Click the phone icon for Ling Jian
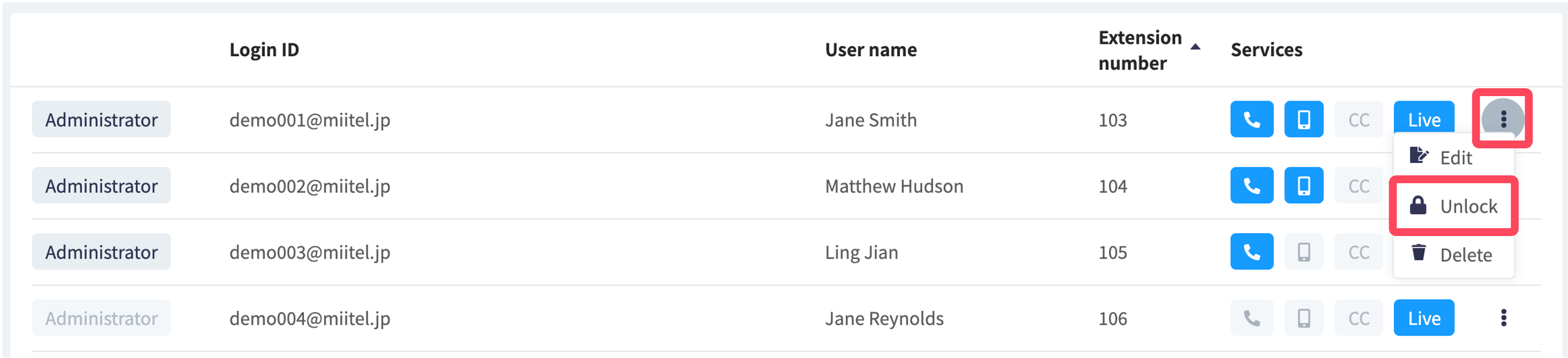Screen dimensions: 1568x358 1252,252
